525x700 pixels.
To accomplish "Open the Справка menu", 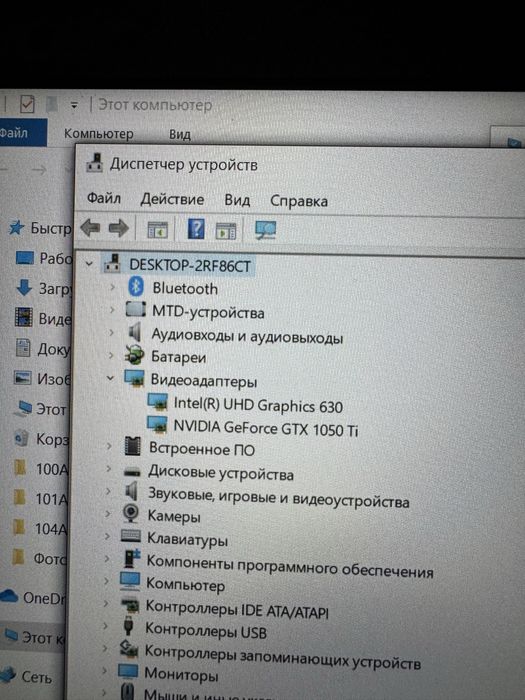I will (x=299, y=201).
